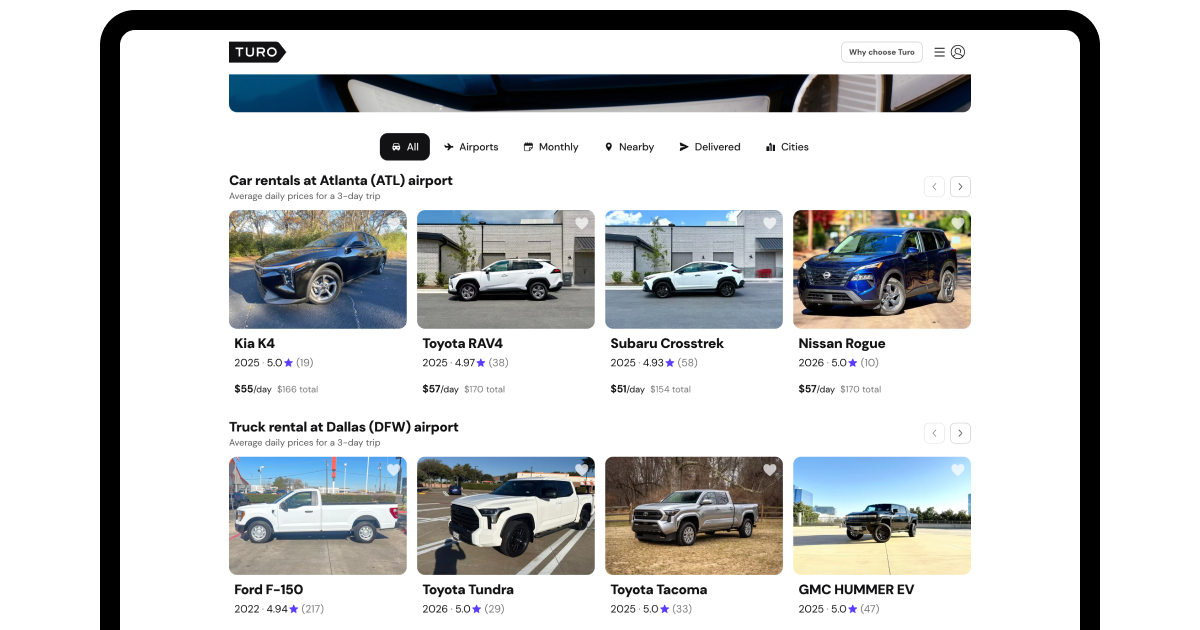Screen dimensions: 1200x630
Task: Open the Toyota RAV4 photo
Action: (506, 269)
